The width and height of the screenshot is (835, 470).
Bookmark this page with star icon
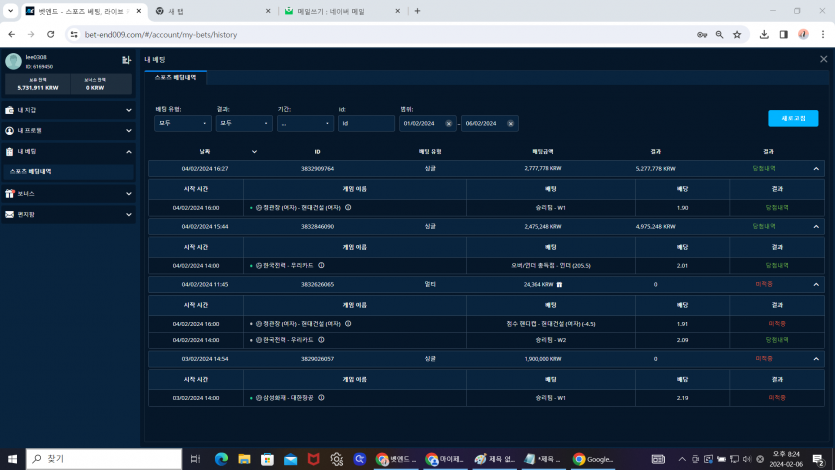click(737, 35)
